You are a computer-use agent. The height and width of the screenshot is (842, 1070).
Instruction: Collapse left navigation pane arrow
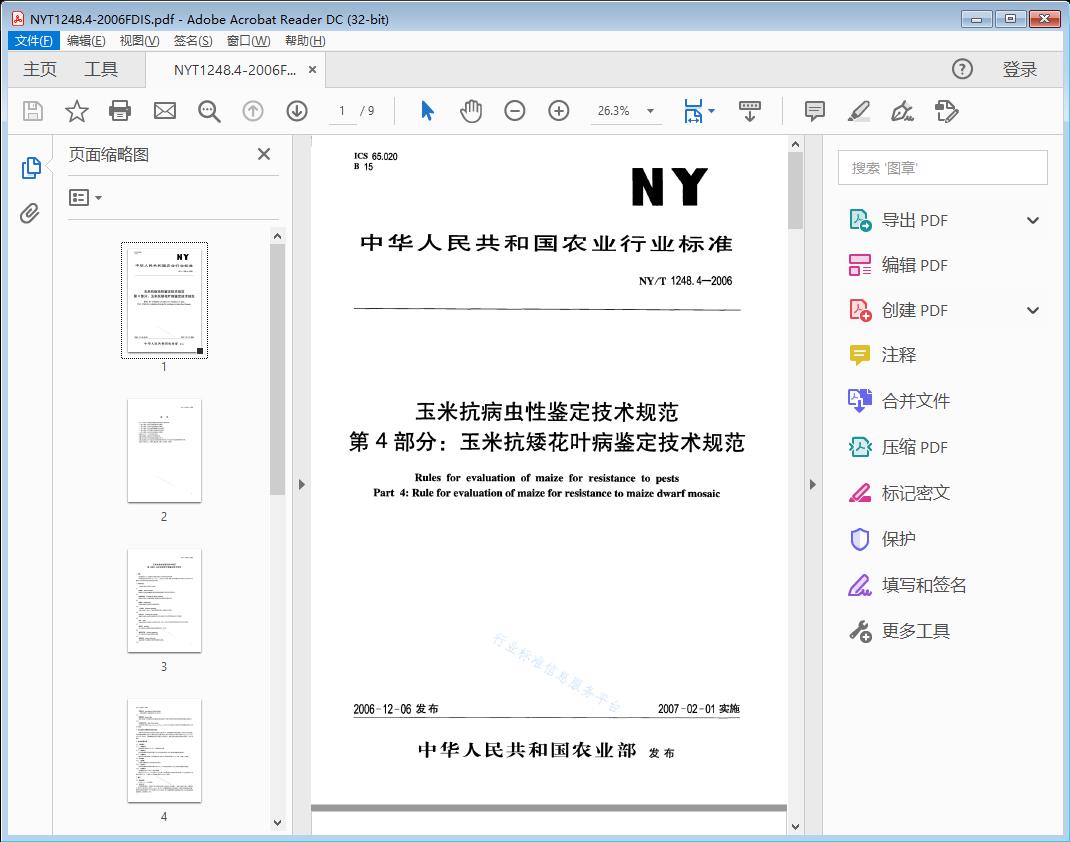pyautogui.click(x=302, y=485)
